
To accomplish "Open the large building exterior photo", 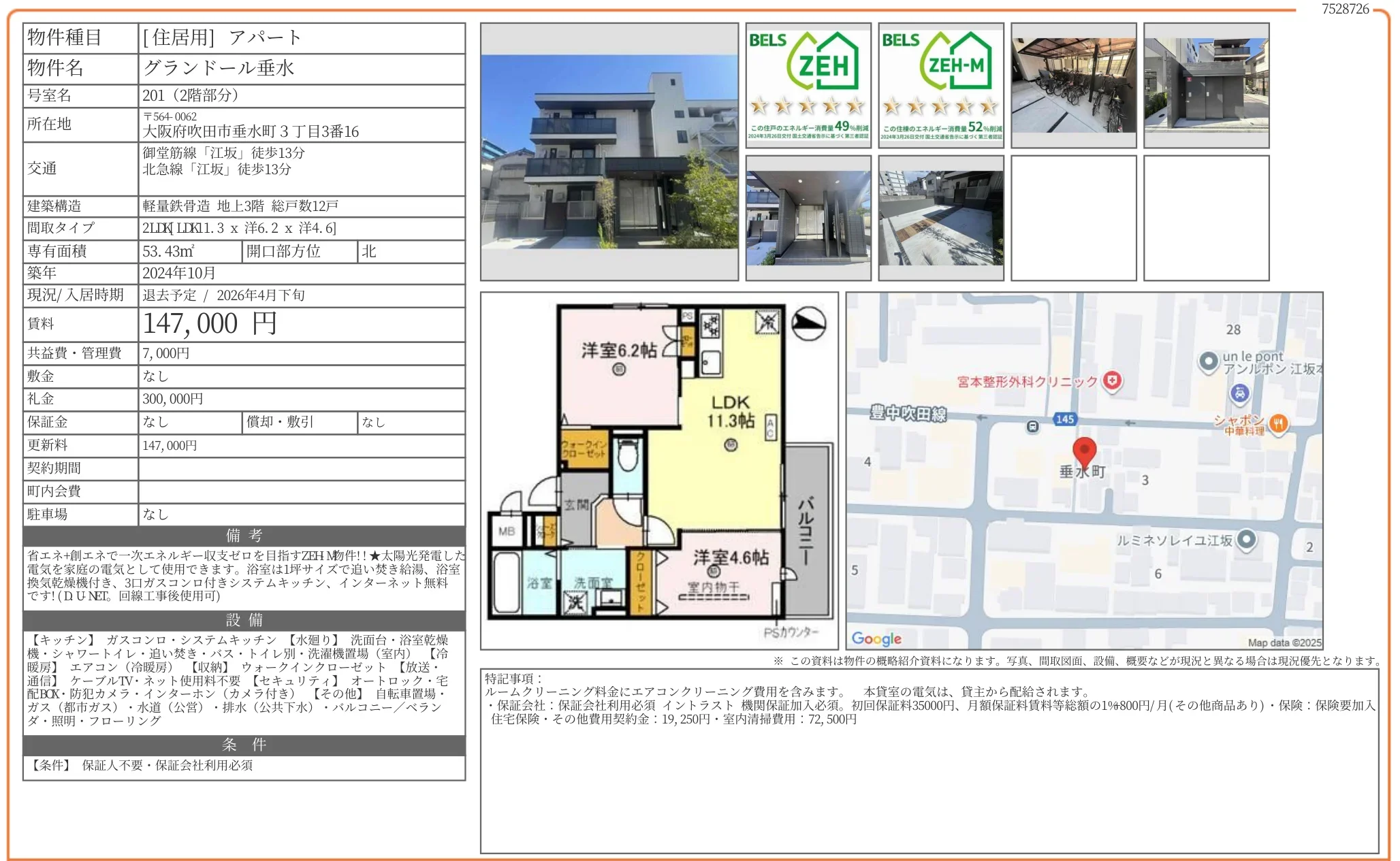I will pos(609,152).
